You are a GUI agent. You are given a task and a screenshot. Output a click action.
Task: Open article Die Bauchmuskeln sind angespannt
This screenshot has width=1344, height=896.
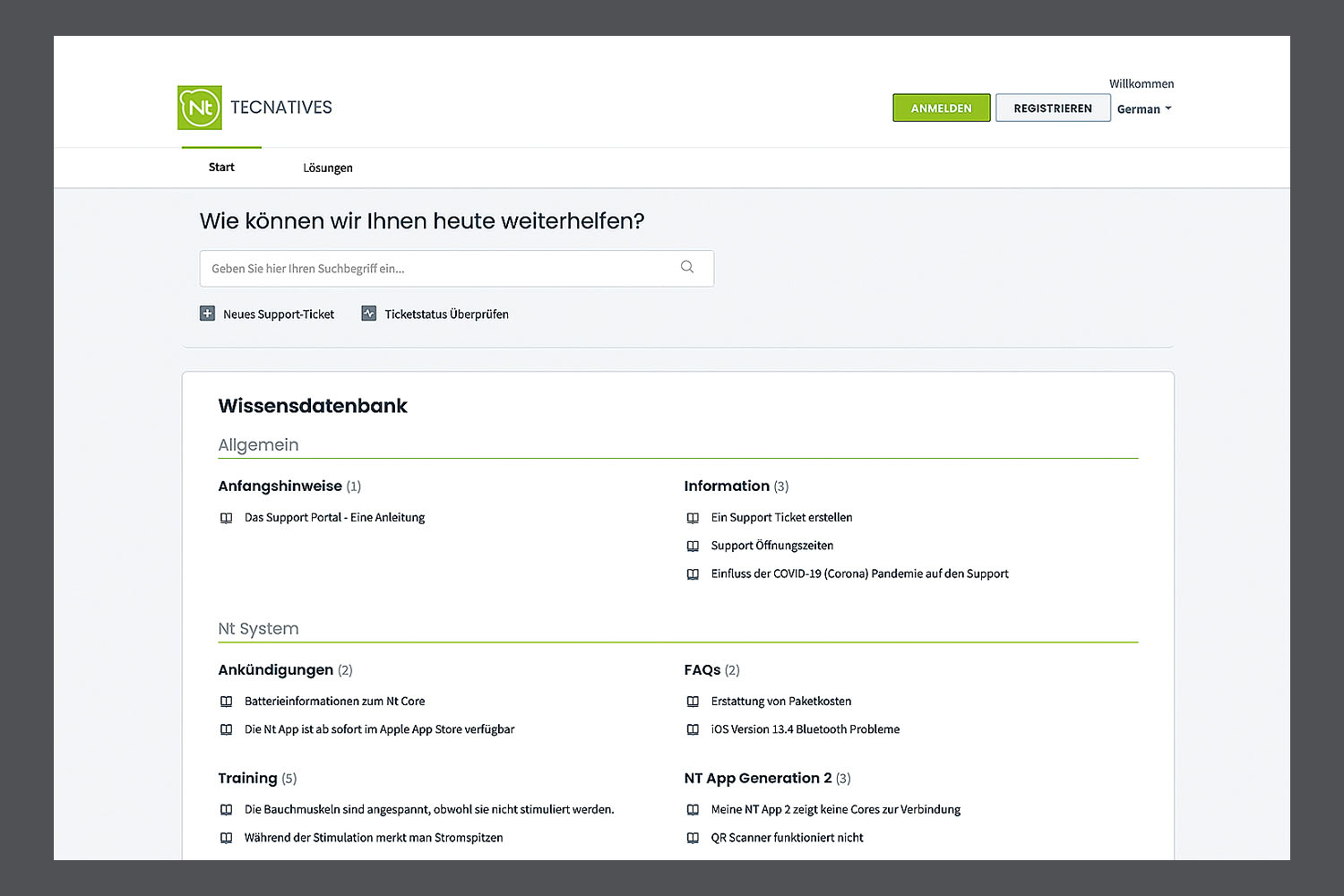tap(429, 810)
